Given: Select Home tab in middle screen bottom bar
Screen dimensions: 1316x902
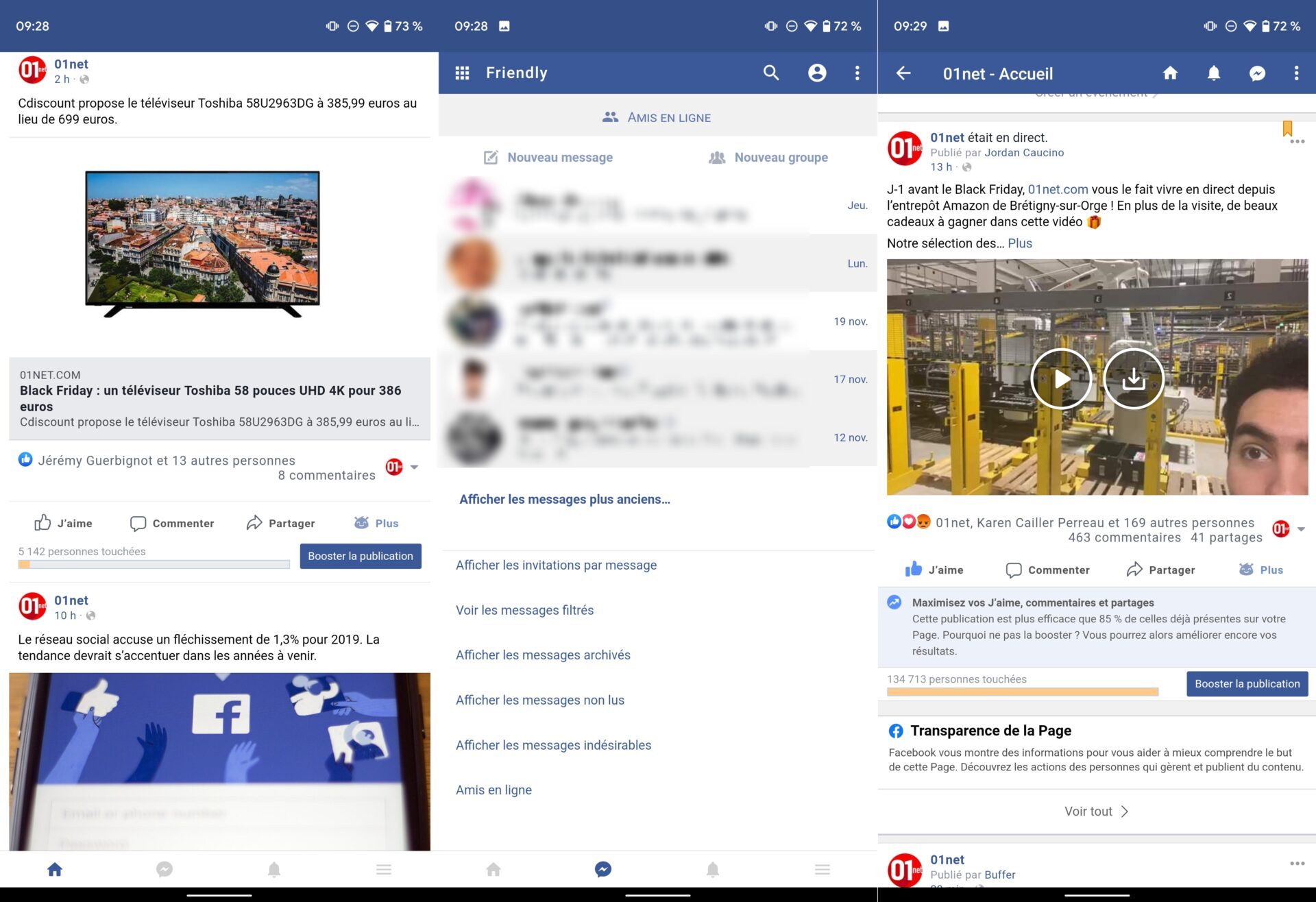Looking at the screenshot, I should pyautogui.click(x=493, y=869).
